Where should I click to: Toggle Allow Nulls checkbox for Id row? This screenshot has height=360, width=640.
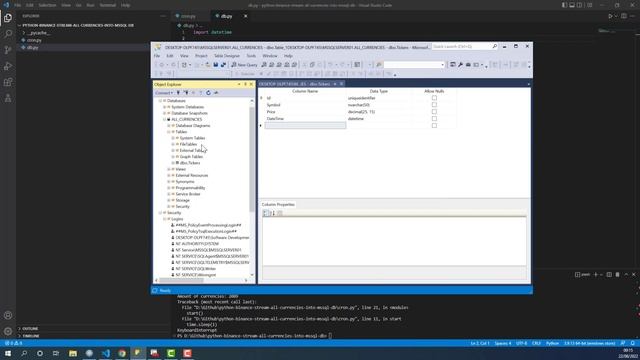click(x=434, y=98)
